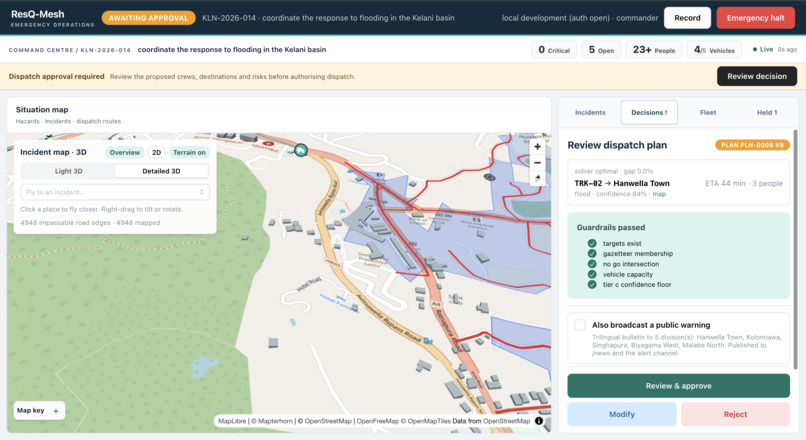Click COMMAND CENTRE / KLN-2026-014 breadcrumb
806x440 pixels.
click(x=69, y=50)
